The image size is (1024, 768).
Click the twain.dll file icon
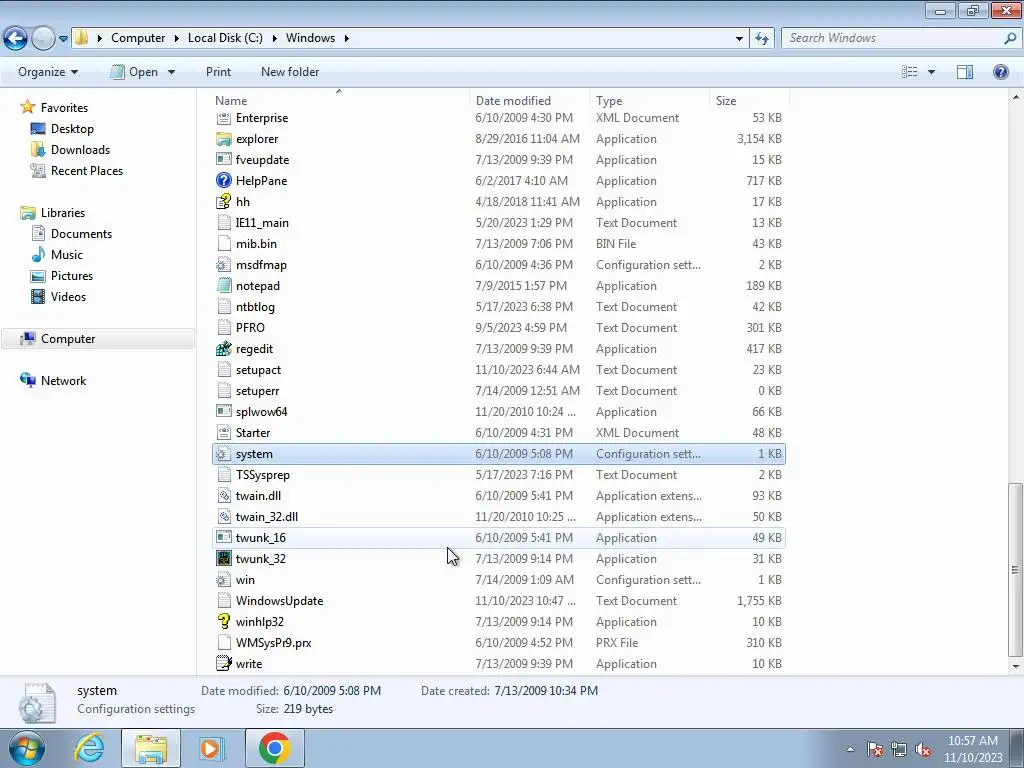(223, 496)
